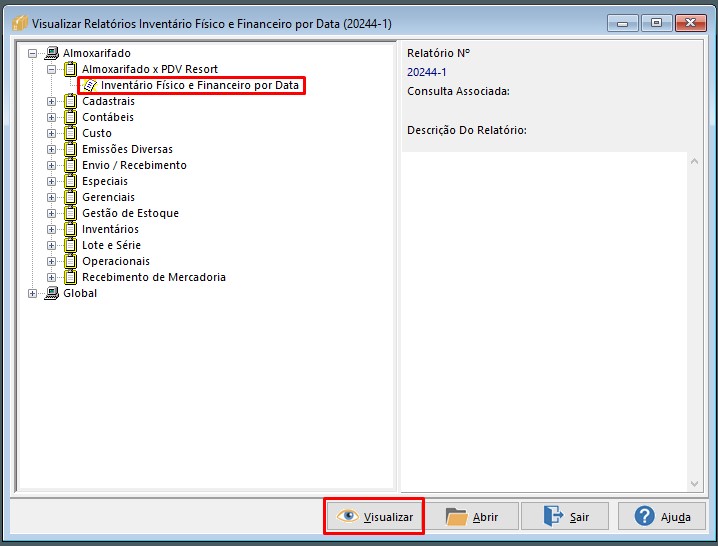
Task: Maximize the report viewer window
Action: [656, 22]
